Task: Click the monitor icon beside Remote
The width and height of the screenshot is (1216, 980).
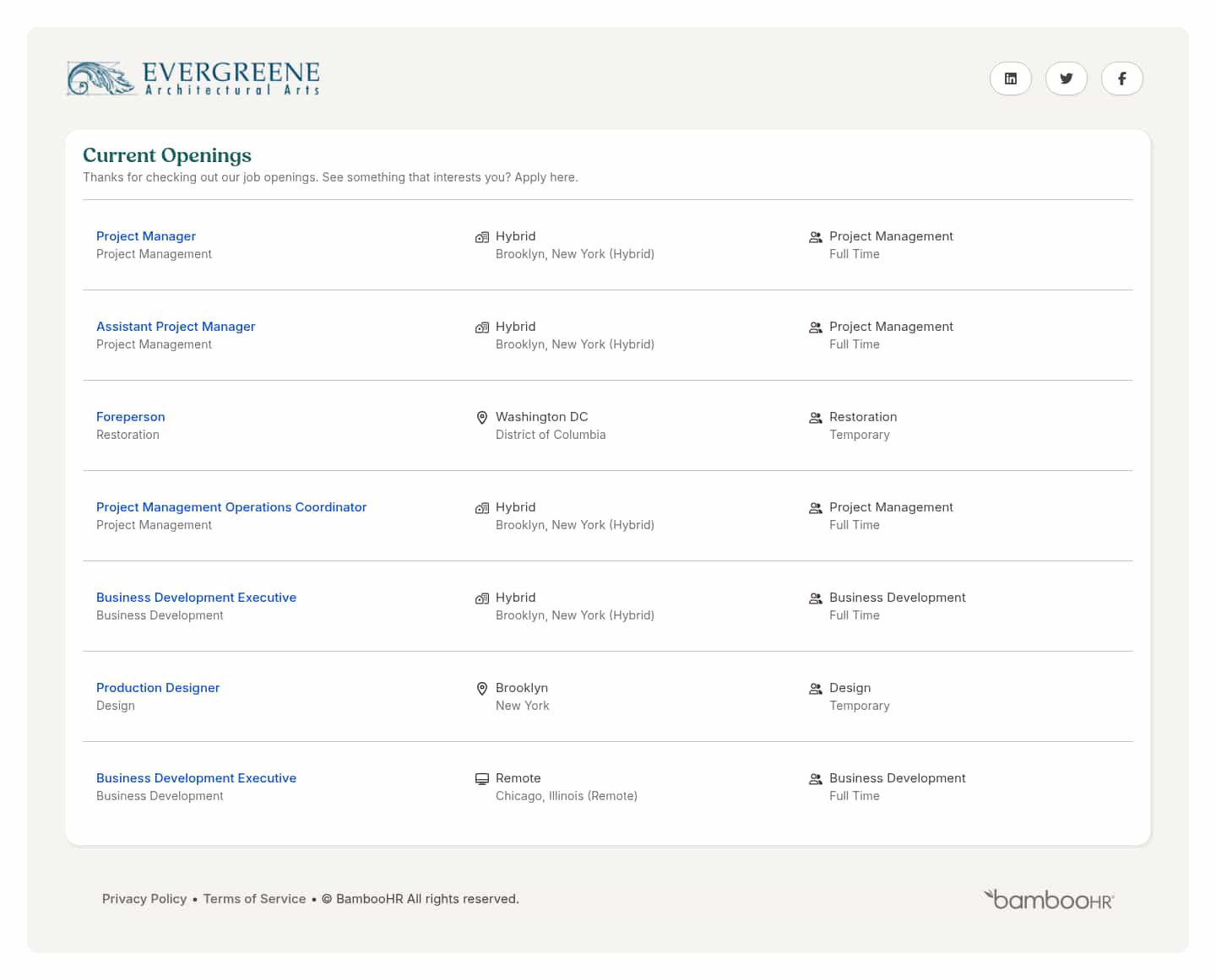Action: click(482, 779)
